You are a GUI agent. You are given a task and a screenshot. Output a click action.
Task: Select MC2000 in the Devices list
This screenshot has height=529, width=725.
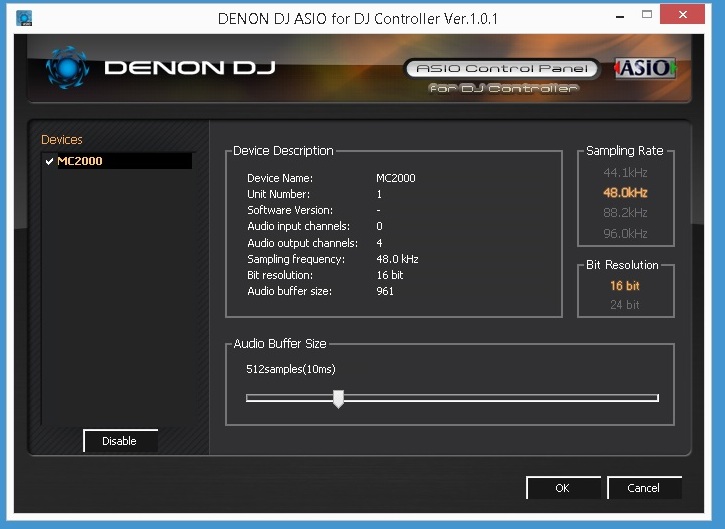click(80, 161)
